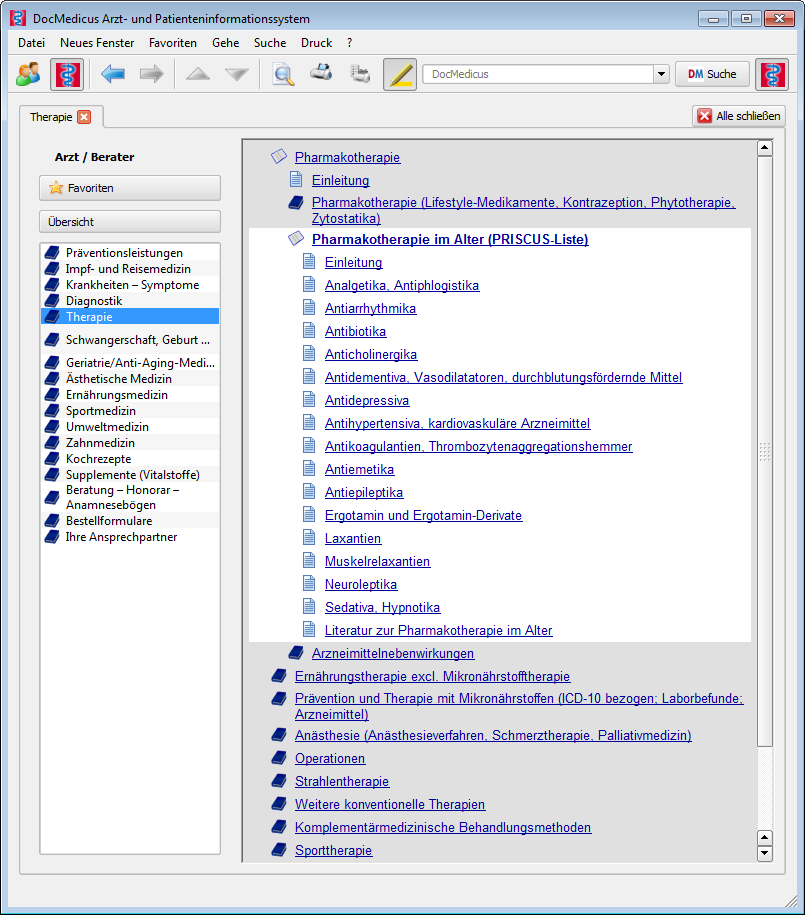
Task: Click the DocMedicus home logo button in the toolbar
Action: 67,74
